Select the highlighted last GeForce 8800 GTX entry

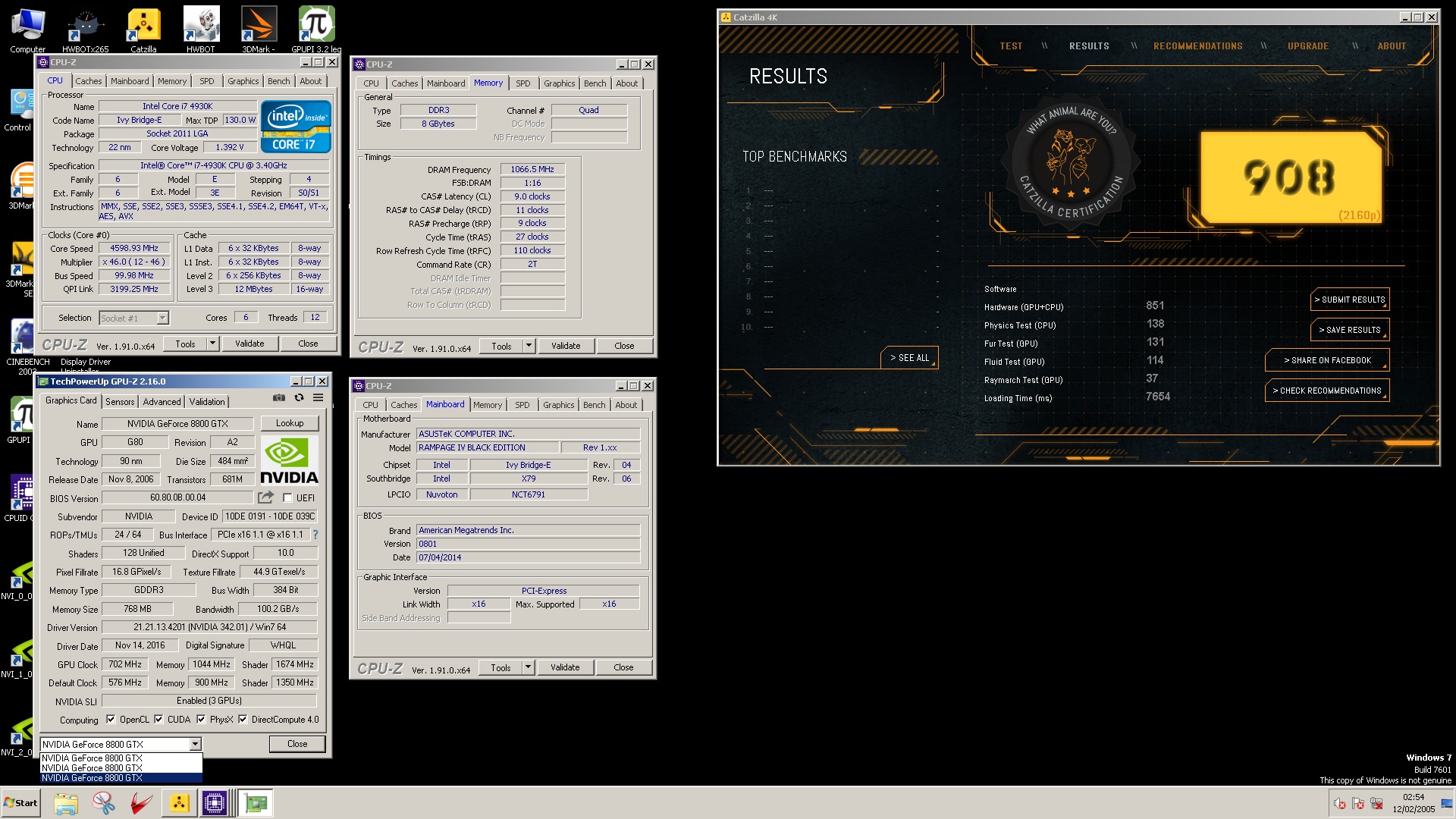[x=121, y=778]
